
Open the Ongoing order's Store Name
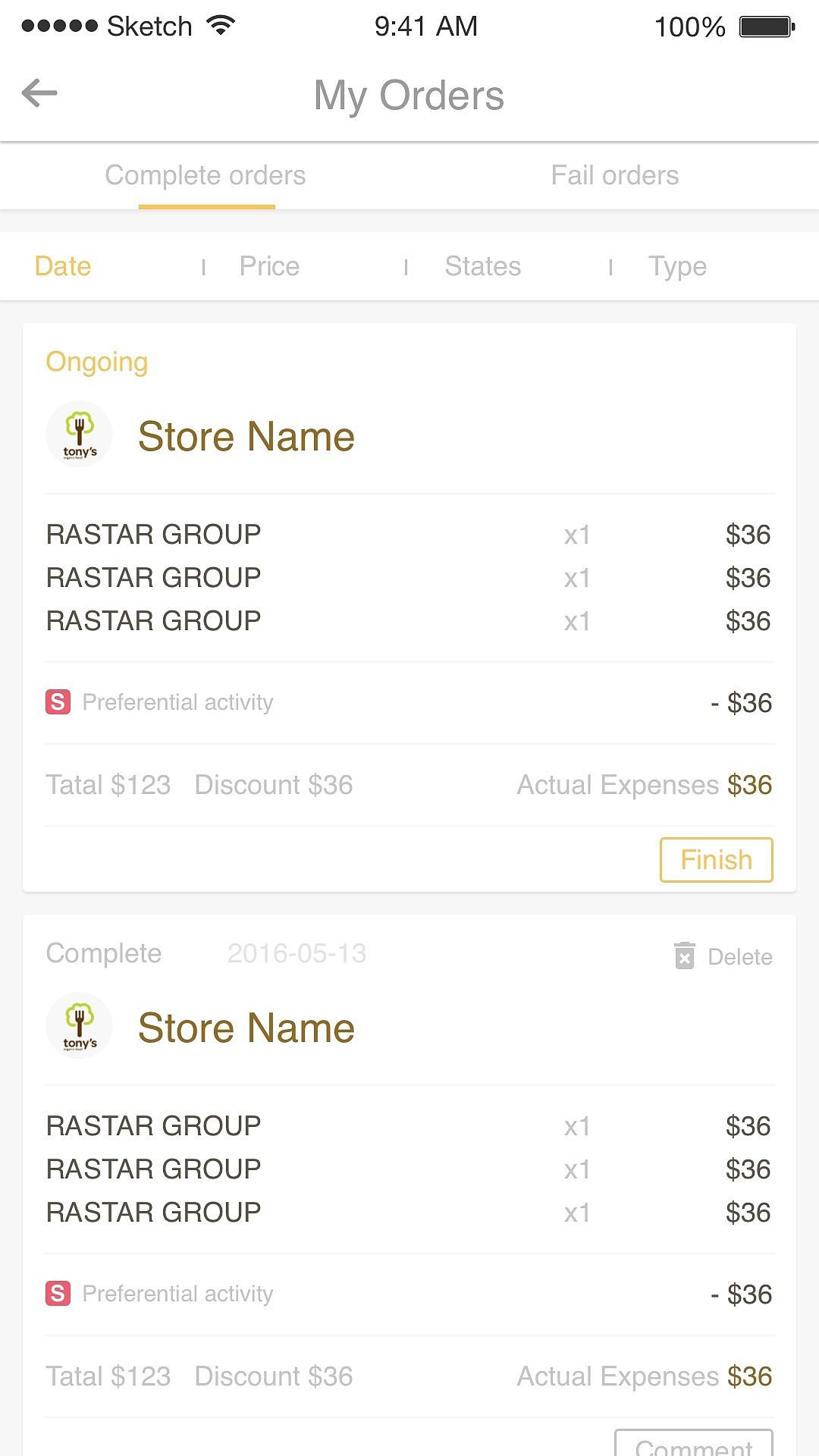tap(246, 437)
